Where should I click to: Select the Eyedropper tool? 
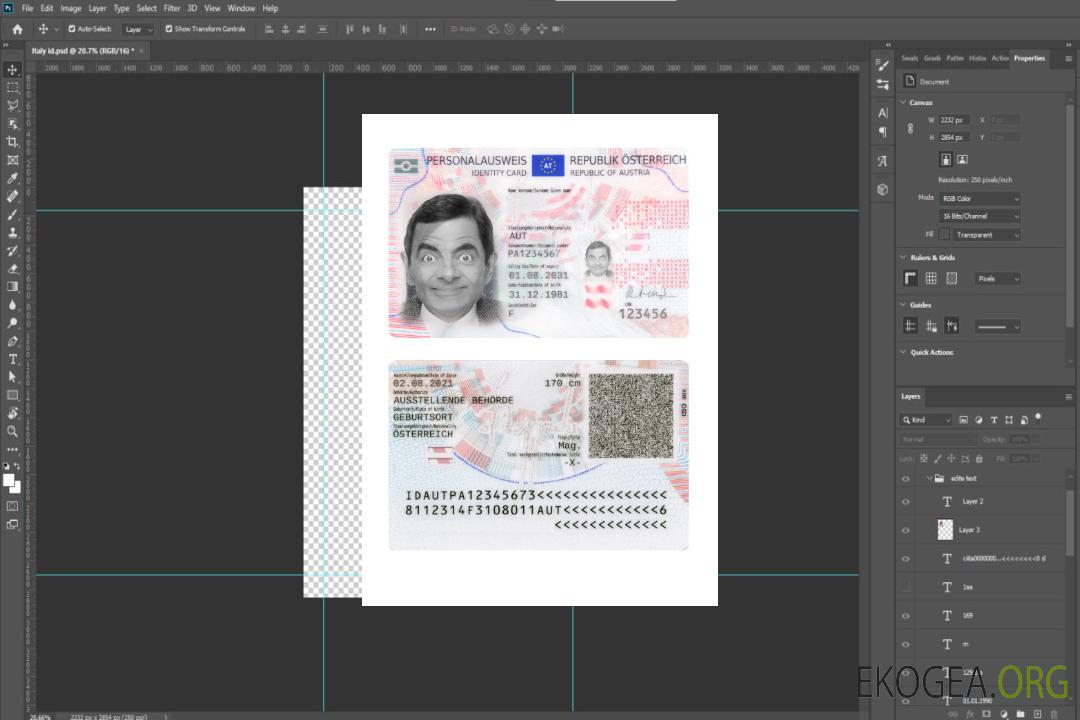12,178
